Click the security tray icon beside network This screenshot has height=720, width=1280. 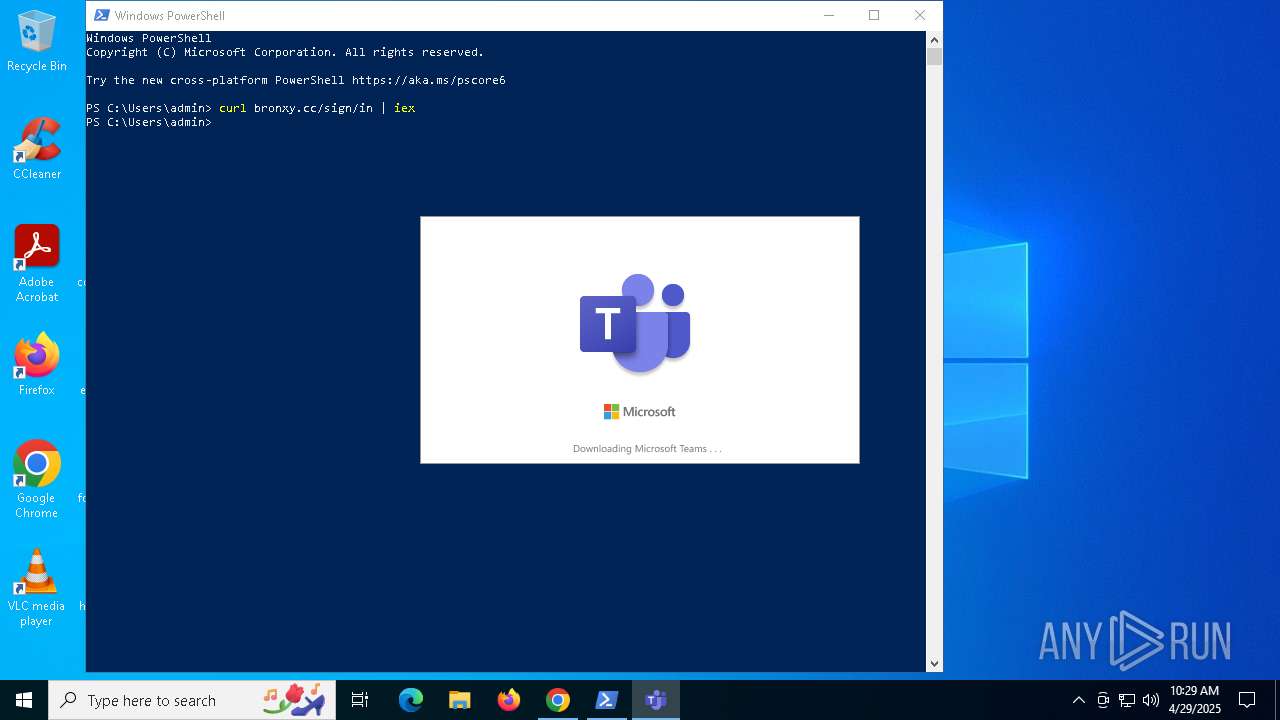1103,700
